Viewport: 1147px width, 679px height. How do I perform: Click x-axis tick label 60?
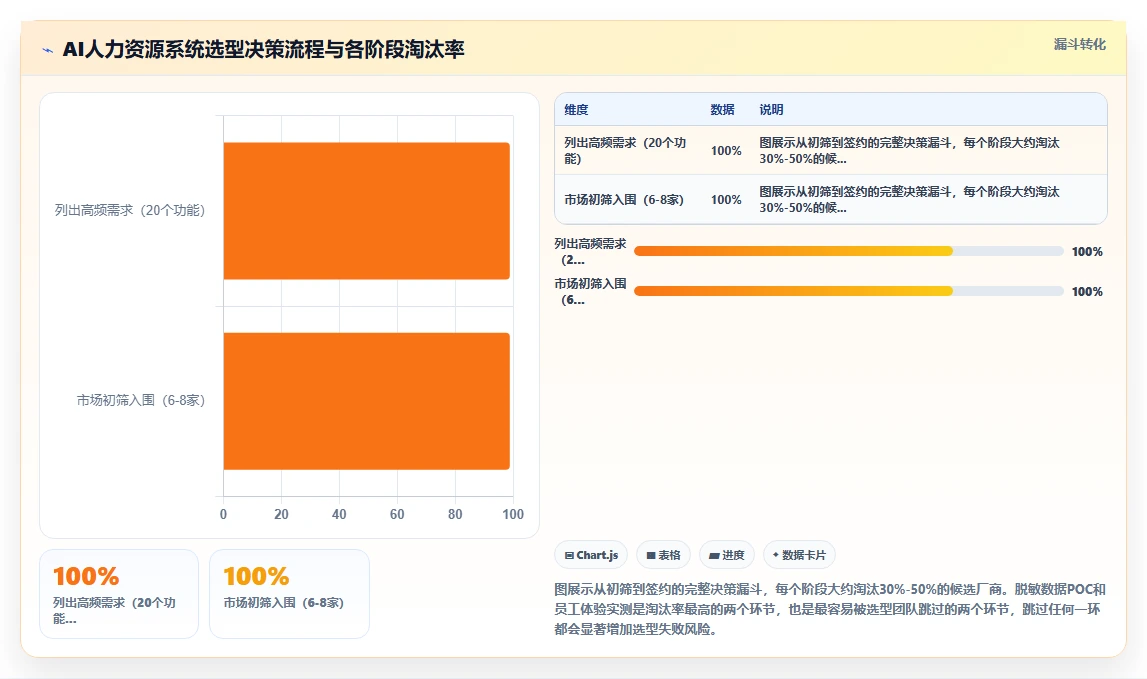(x=397, y=514)
